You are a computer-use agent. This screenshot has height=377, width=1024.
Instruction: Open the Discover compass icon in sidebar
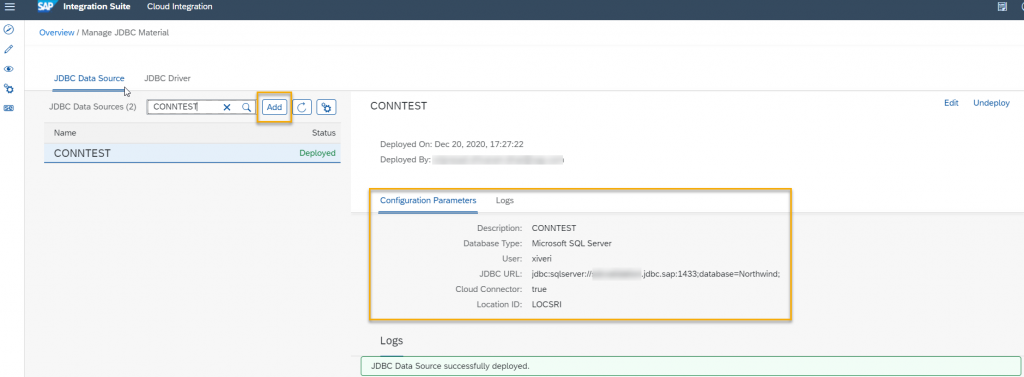(x=9, y=29)
